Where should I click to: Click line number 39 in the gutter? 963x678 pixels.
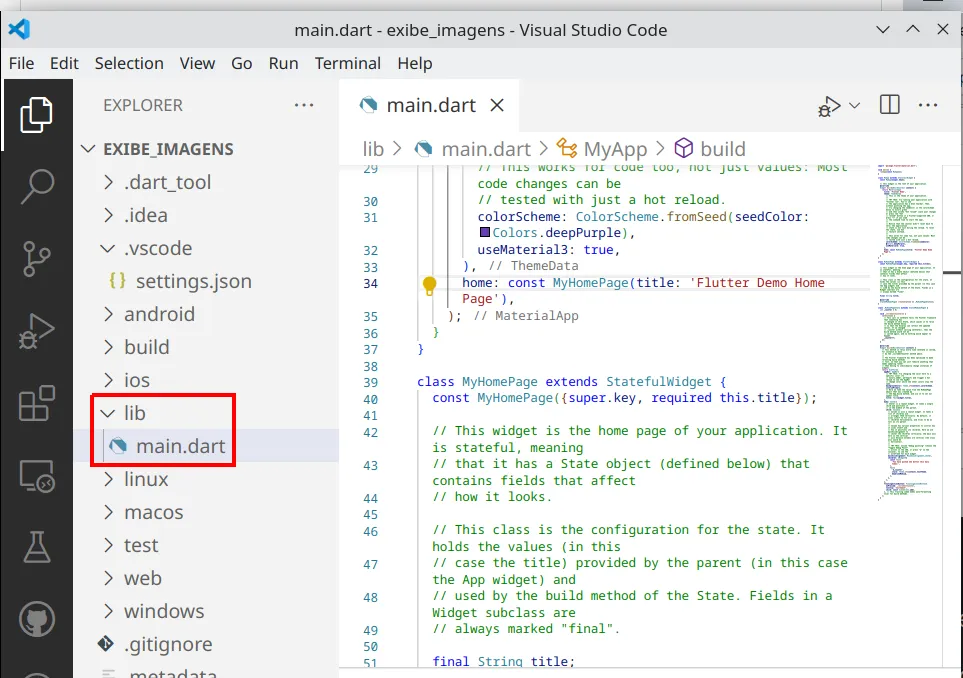tap(370, 382)
